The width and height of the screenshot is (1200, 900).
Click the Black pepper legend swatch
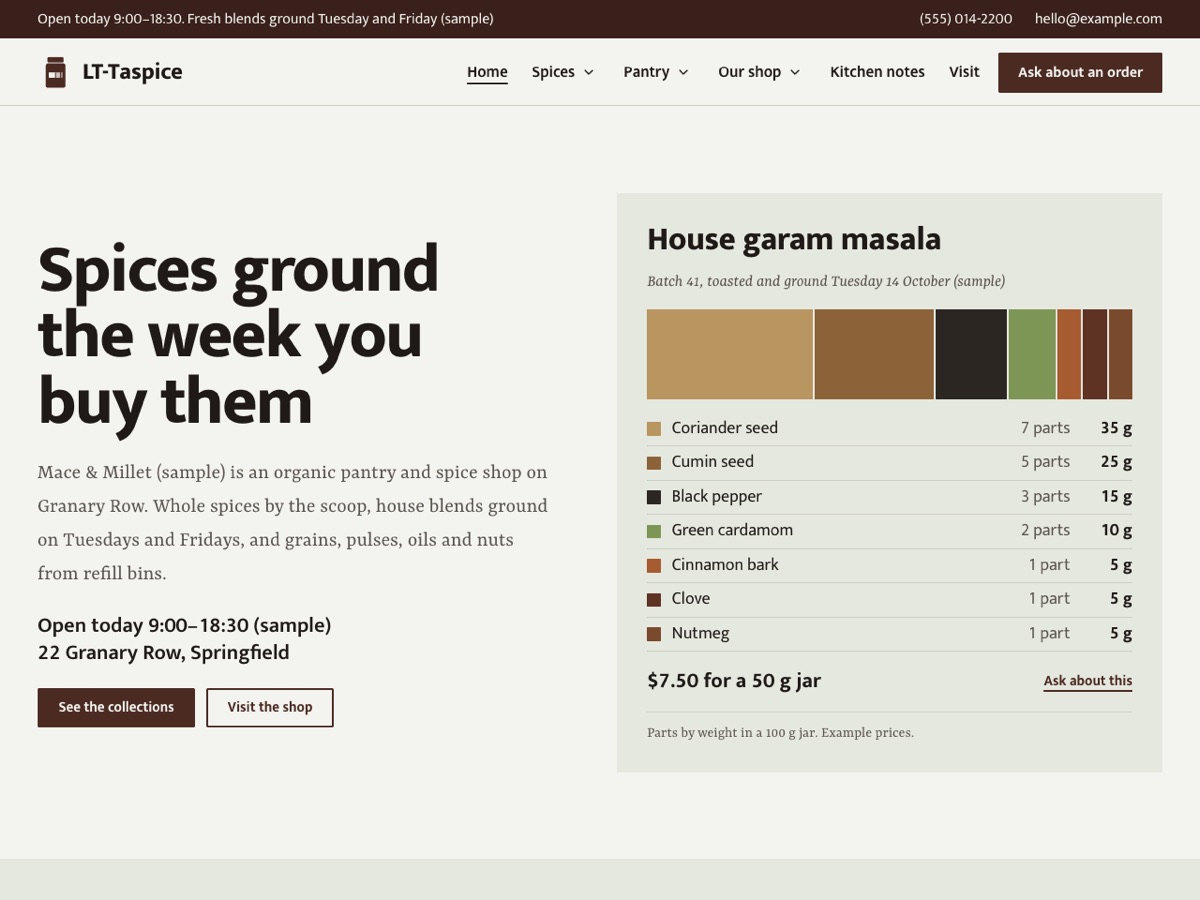pyautogui.click(x=654, y=497)
